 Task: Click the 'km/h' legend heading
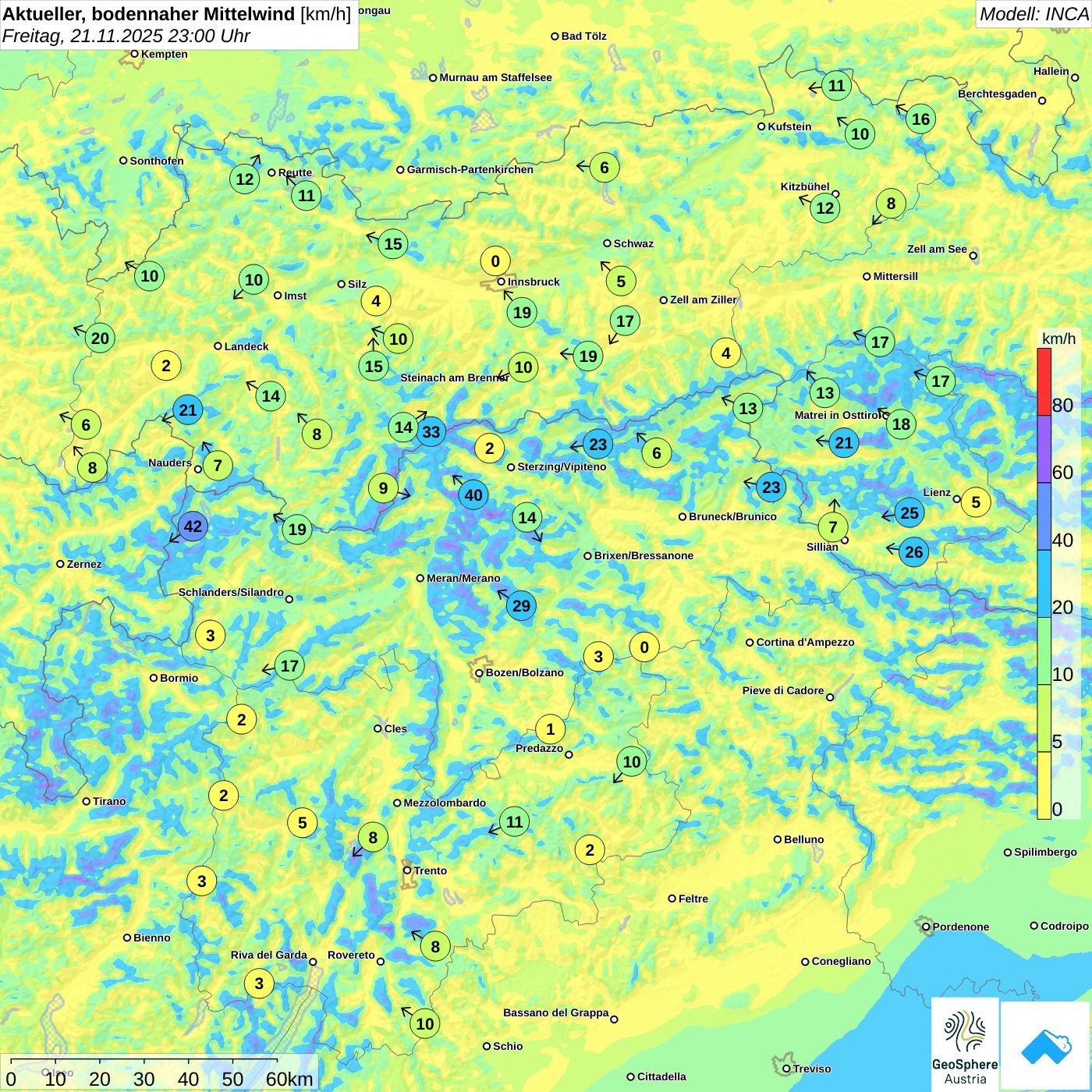click(x=1058, y=338)
